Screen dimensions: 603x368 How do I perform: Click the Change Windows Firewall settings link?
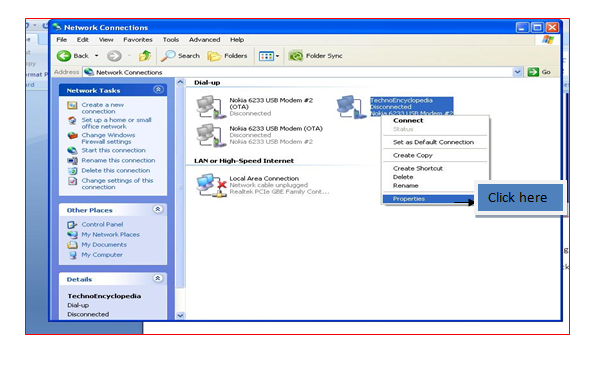coord(108,138)
